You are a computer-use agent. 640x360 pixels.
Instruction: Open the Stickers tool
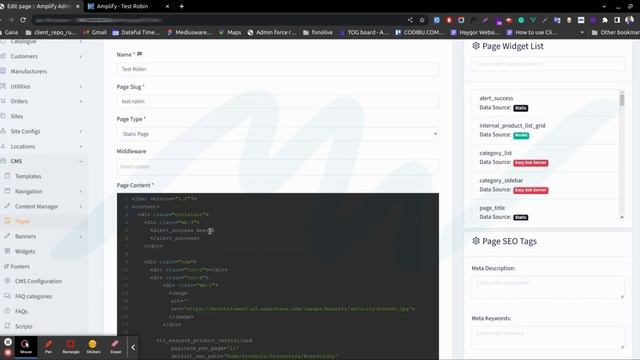tap(93, 347)
